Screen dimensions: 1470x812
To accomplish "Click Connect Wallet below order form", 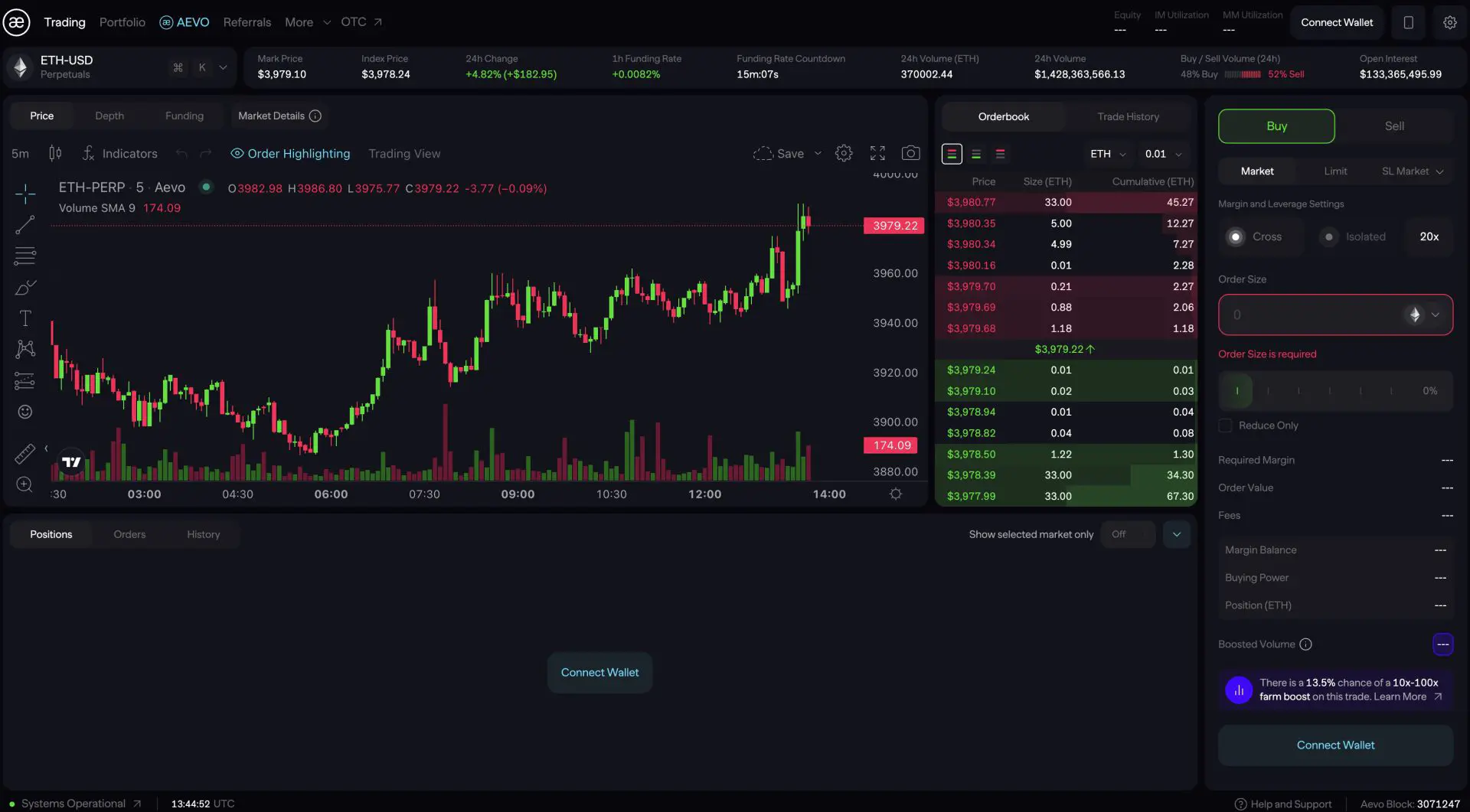I will [x=1335, y=745].
